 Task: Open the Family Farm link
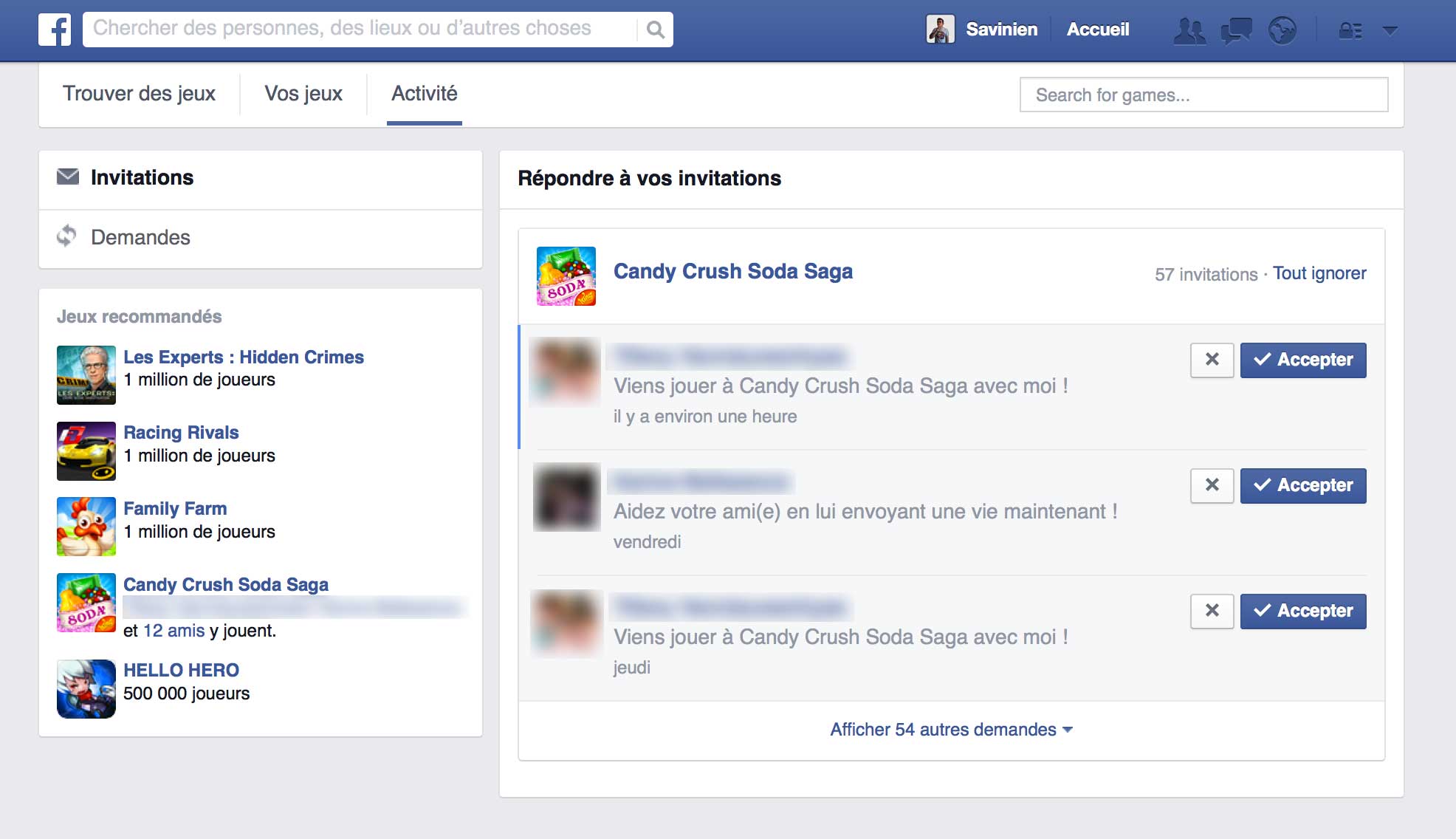coord(175,509)
